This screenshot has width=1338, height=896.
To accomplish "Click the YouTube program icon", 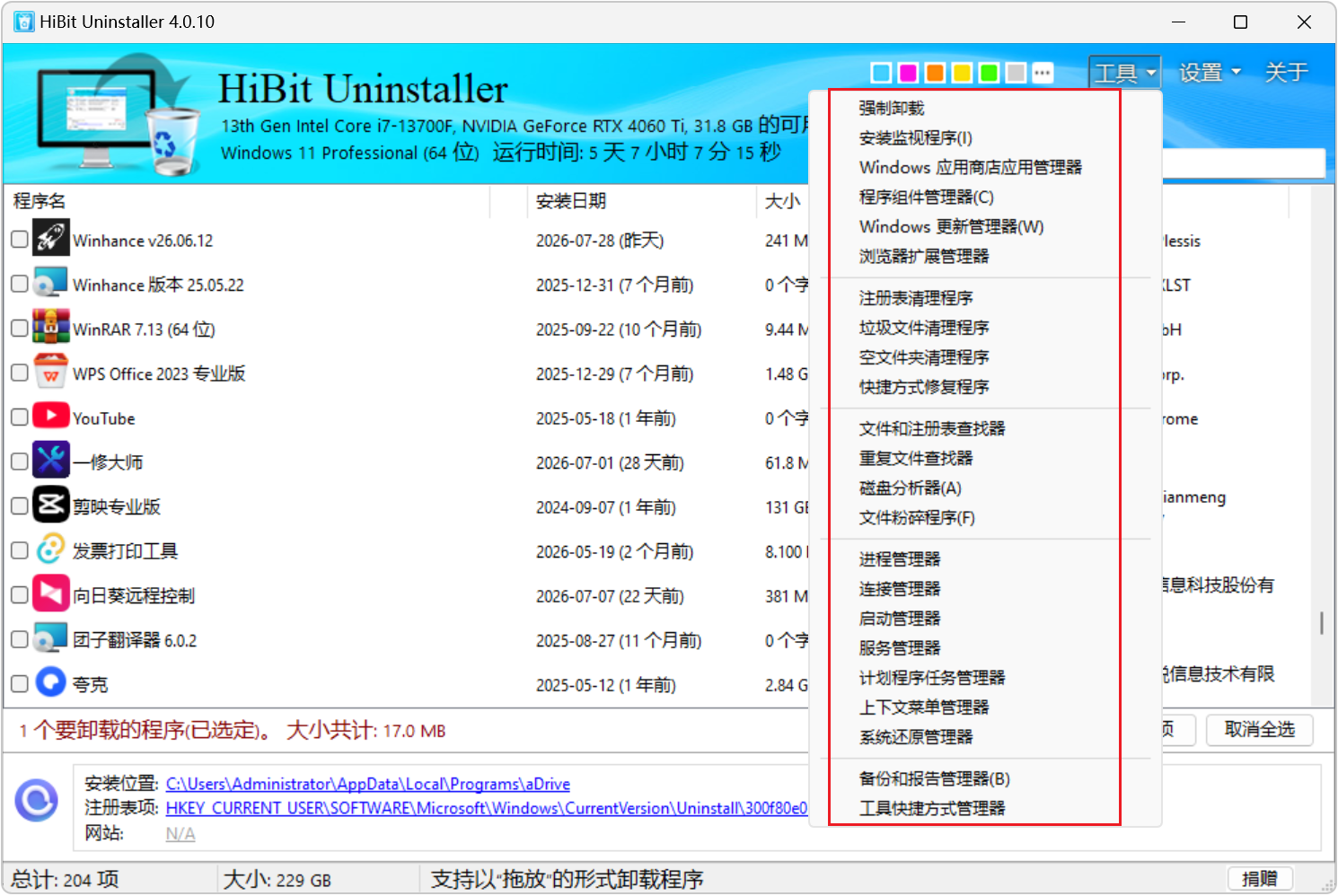I will click(x=51, y=416).
